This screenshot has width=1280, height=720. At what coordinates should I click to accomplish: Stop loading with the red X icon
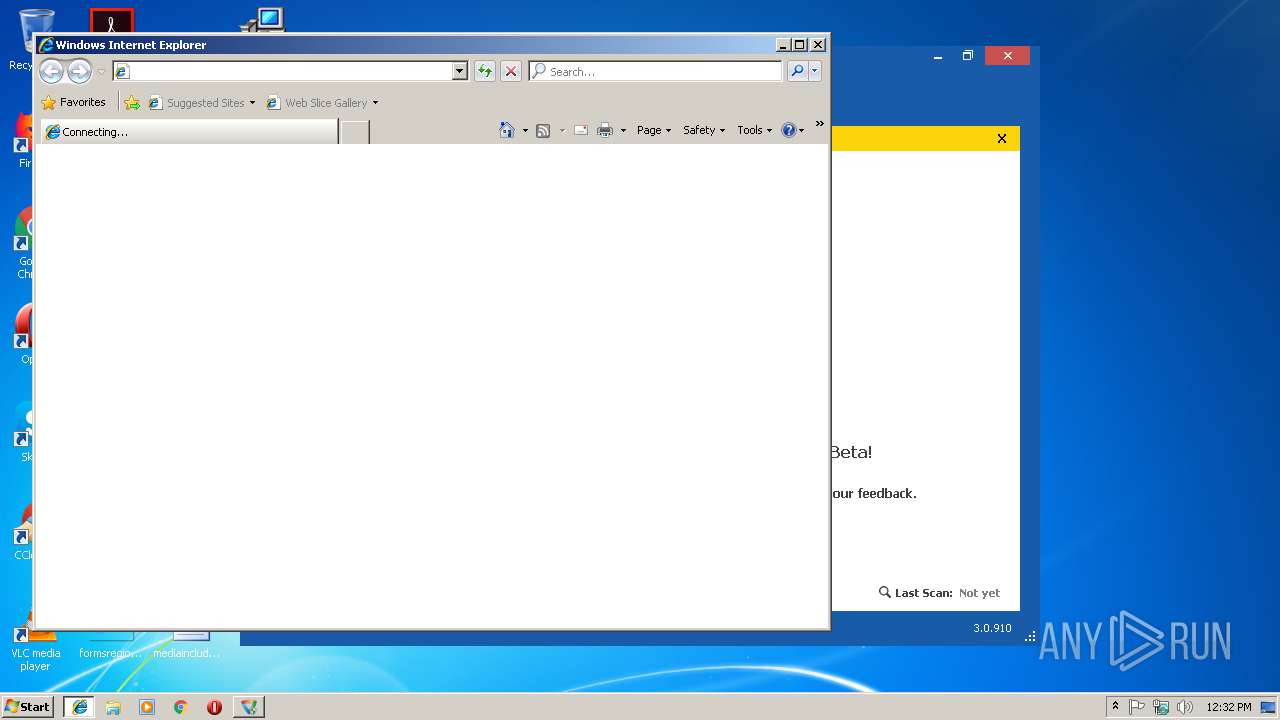point(511,71)
